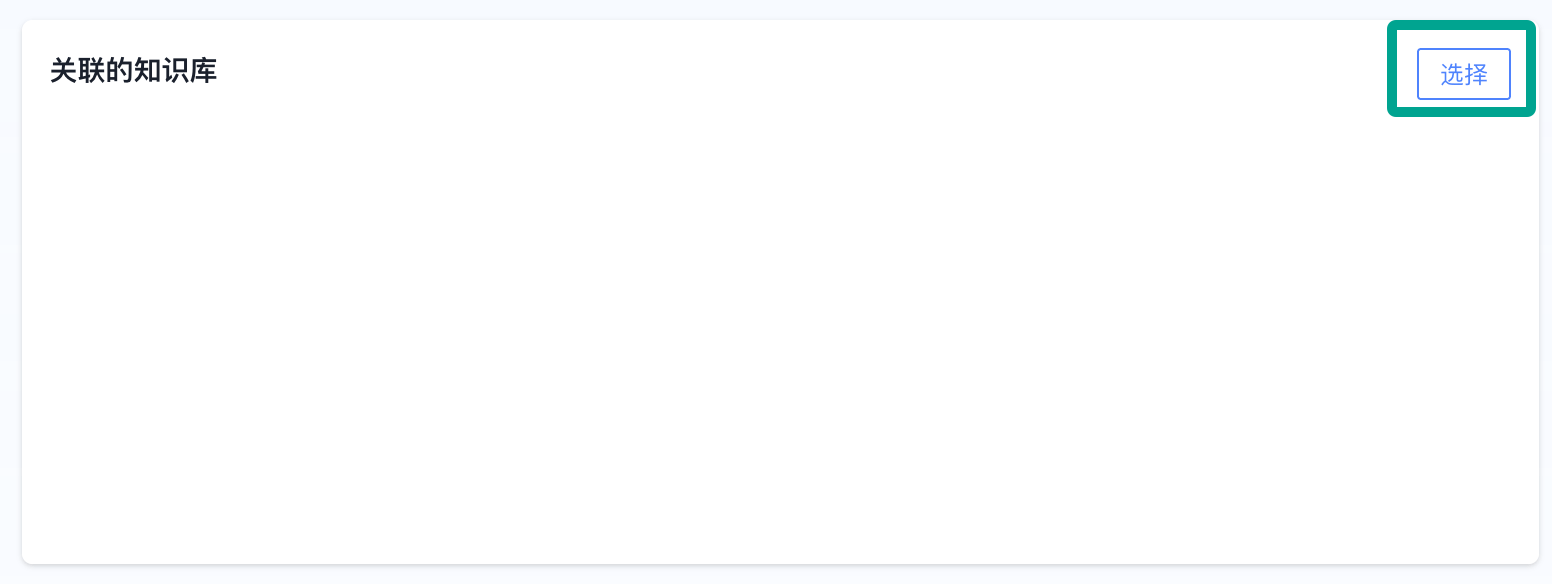Image resolution: width=1552 pixels, height=584 pixels.
Task: Tap the blue-outlined 选择 button
Action: tap(1463, 74)
